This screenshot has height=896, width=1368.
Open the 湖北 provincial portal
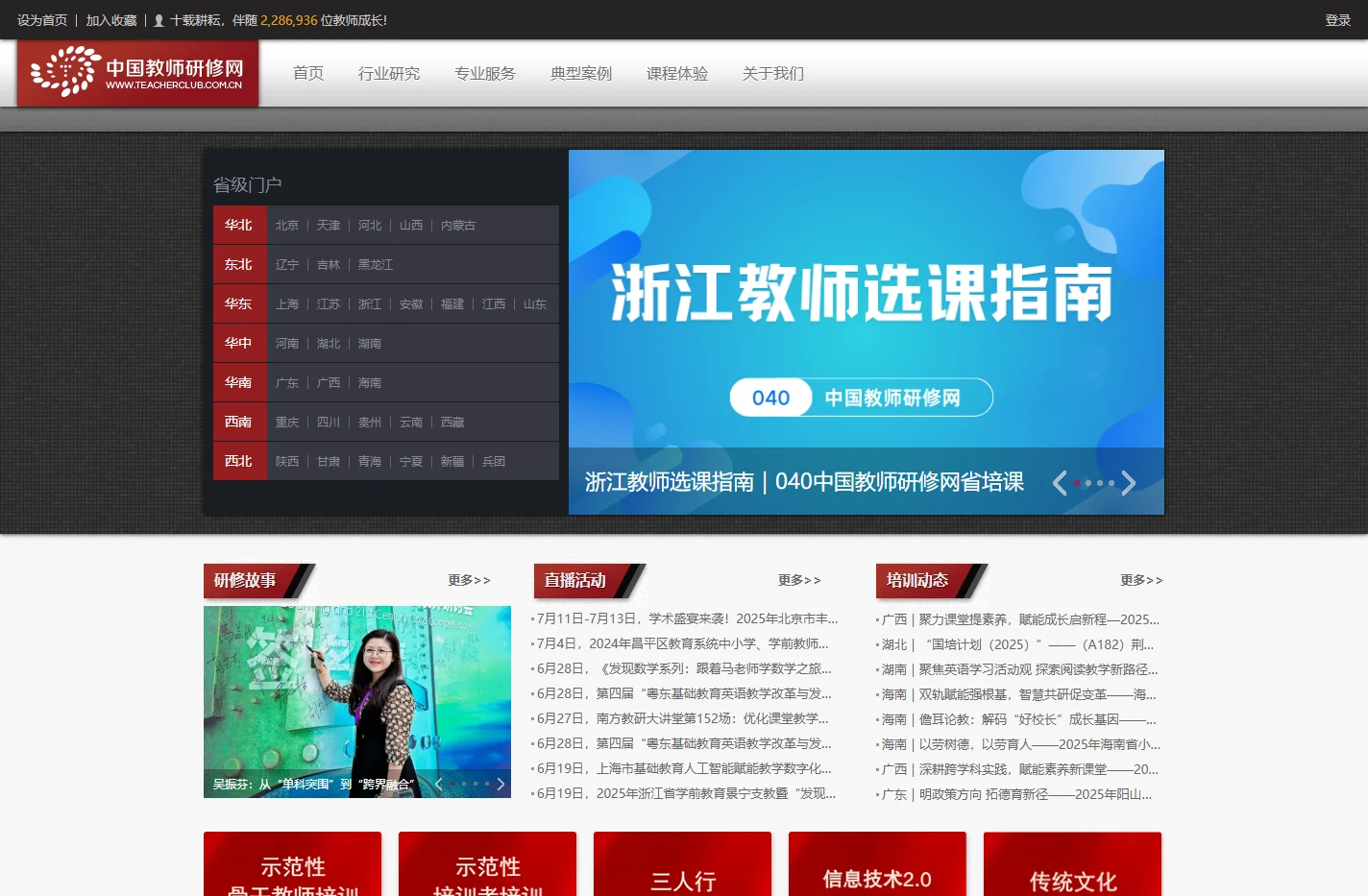[x=329, y=343]
